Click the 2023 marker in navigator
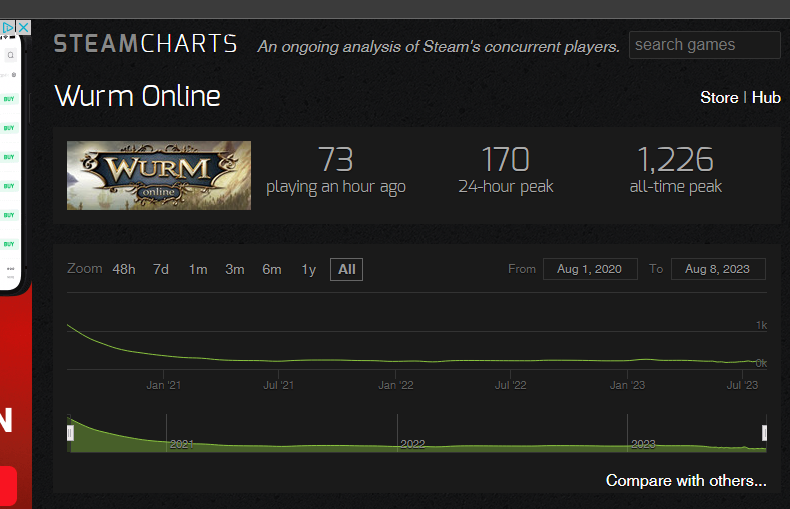The height and width of the screenshot is (509, 790). coord(643,444)
